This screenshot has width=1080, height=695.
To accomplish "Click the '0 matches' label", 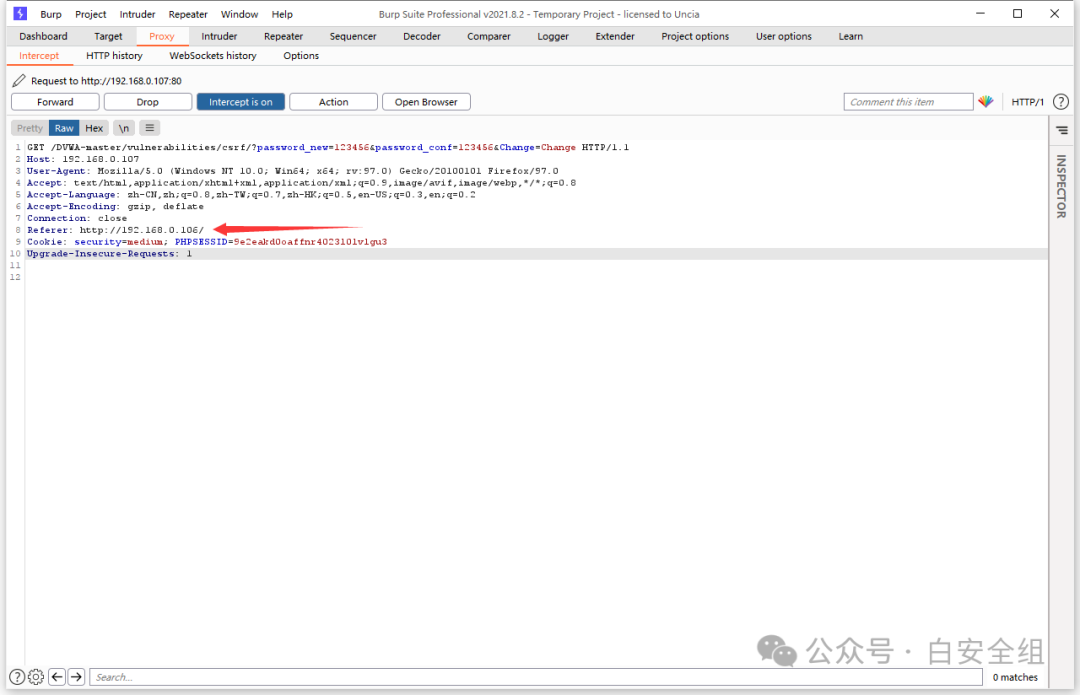I will point(1015,678).
